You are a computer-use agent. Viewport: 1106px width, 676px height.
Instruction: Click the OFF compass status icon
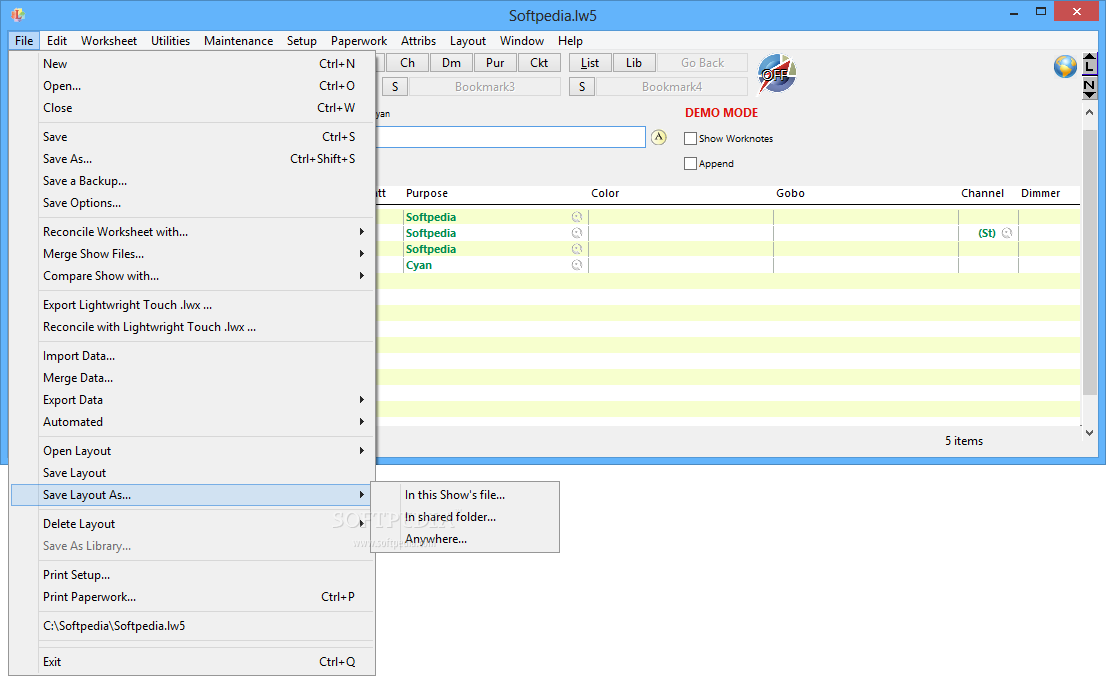(777, 73)
